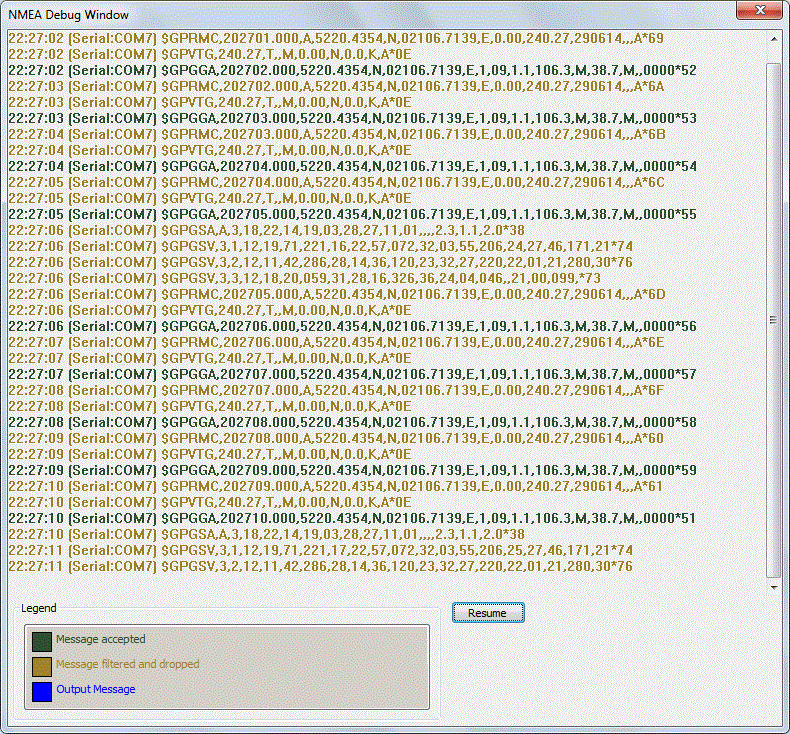Click the 22:27:06 $GPGSV line ending 30*76
Screen dimensions: 790x734
coord(320,262)
